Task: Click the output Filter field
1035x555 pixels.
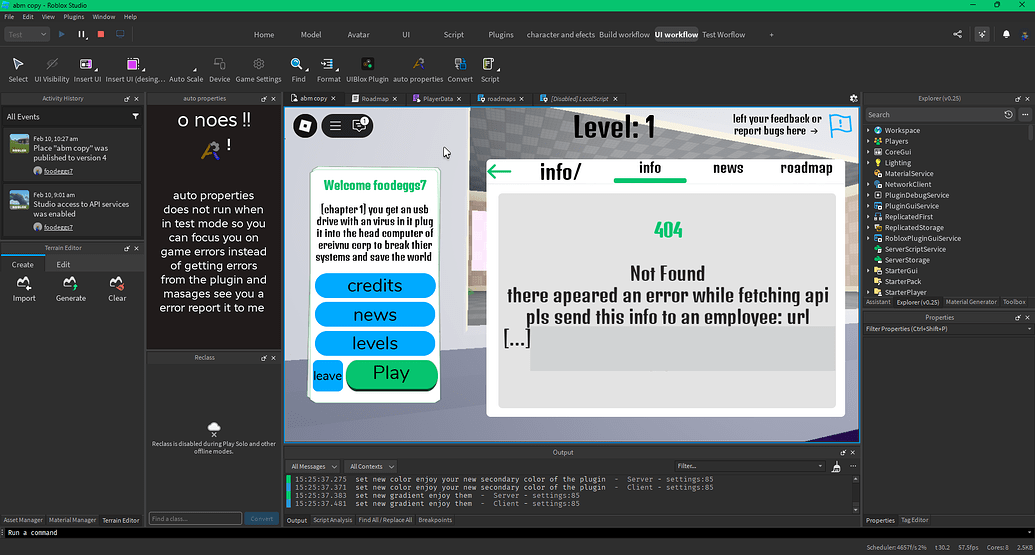Action: click(750, 466)
